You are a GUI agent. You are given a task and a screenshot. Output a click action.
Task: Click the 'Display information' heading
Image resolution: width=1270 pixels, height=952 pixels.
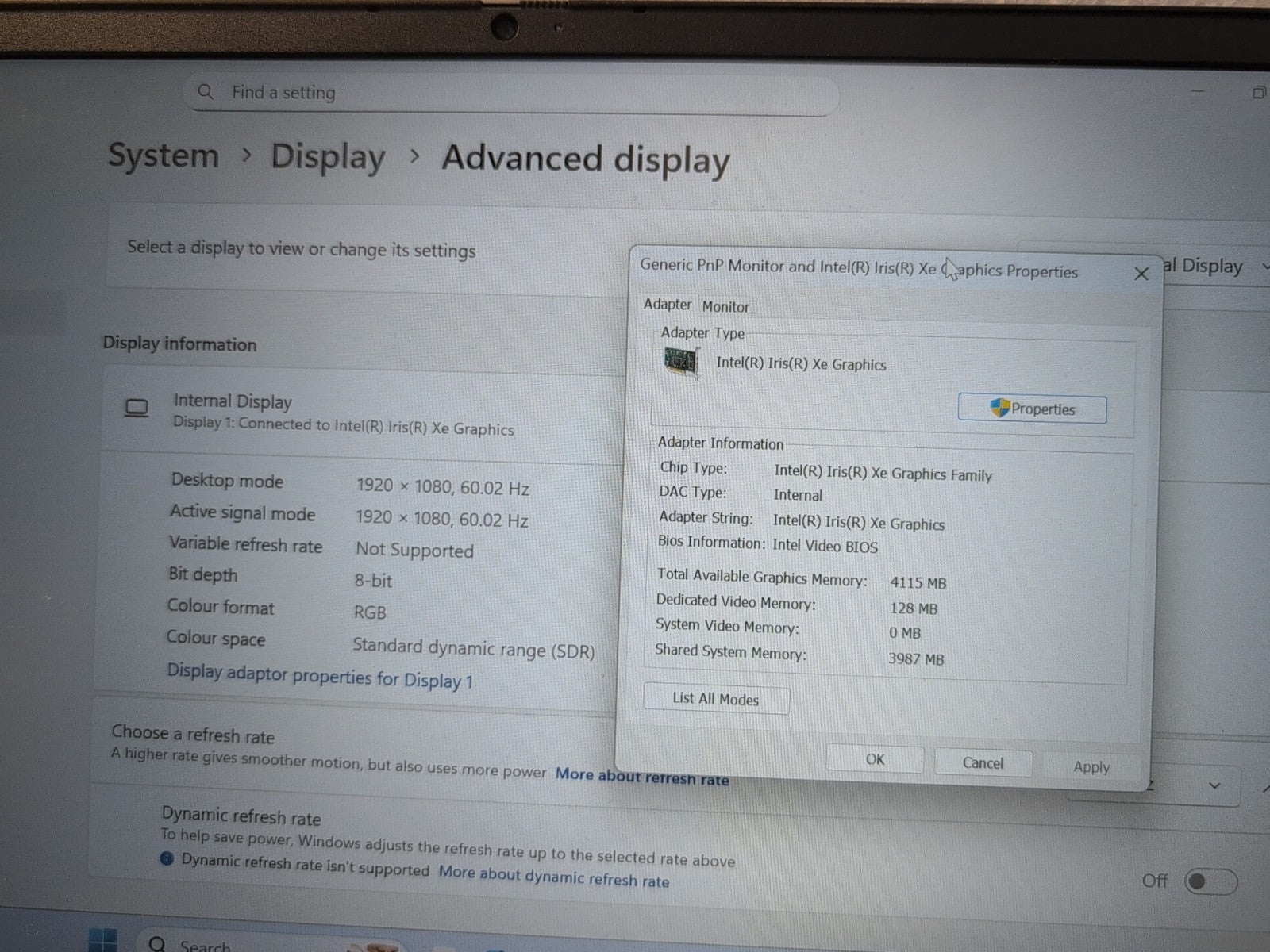click(179, 344)
